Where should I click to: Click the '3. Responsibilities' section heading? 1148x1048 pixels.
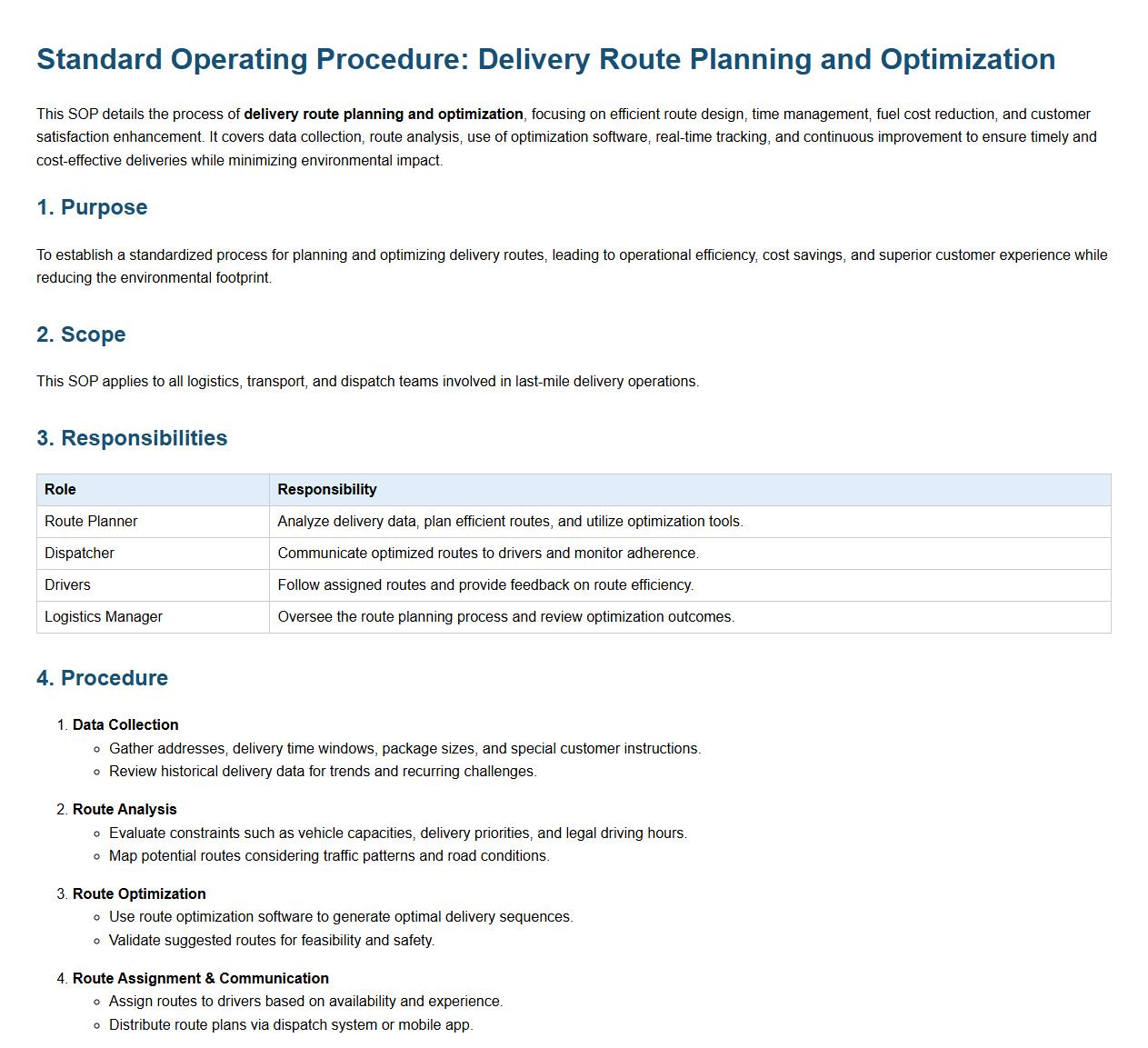(132, 438)
